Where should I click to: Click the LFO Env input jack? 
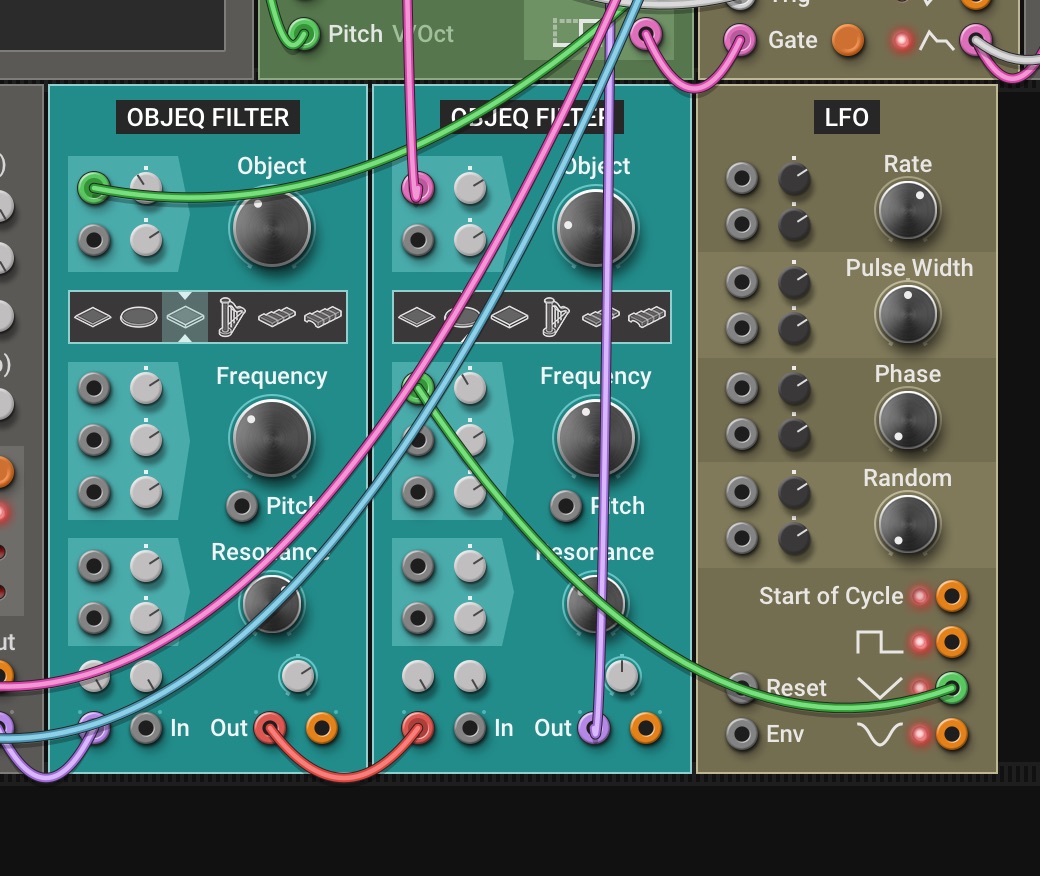(742, 735)
